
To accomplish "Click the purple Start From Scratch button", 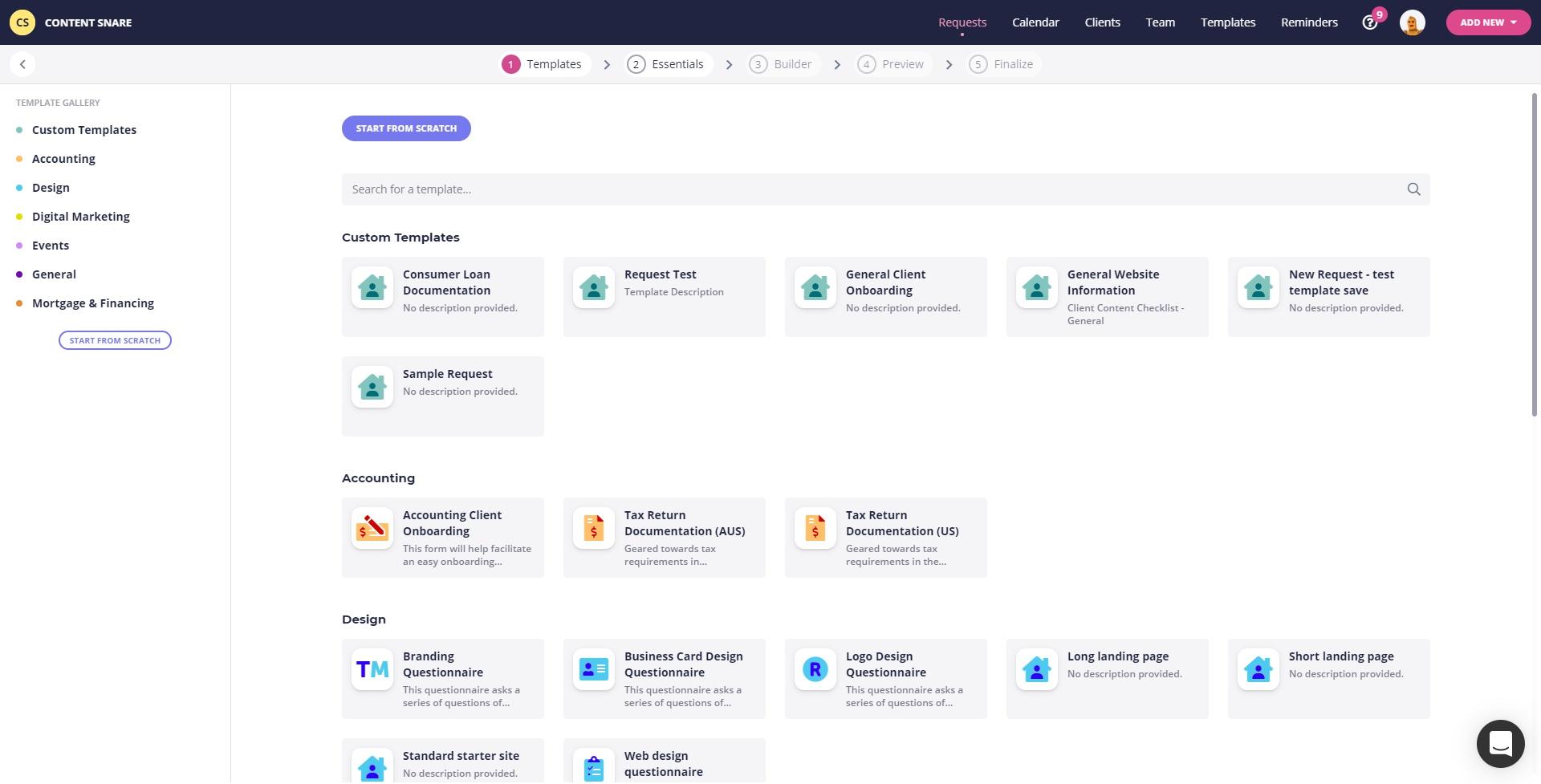I will (406, 128).
